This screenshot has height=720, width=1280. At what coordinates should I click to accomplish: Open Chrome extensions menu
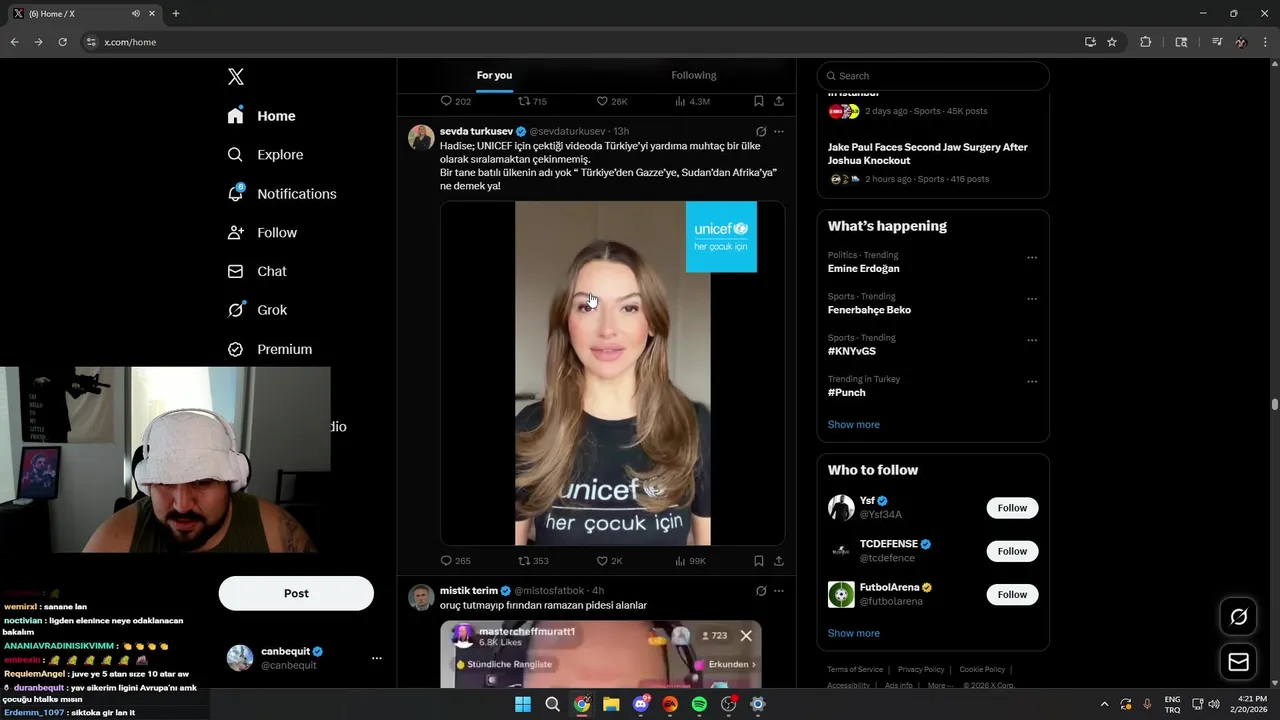pos(1146,42)
